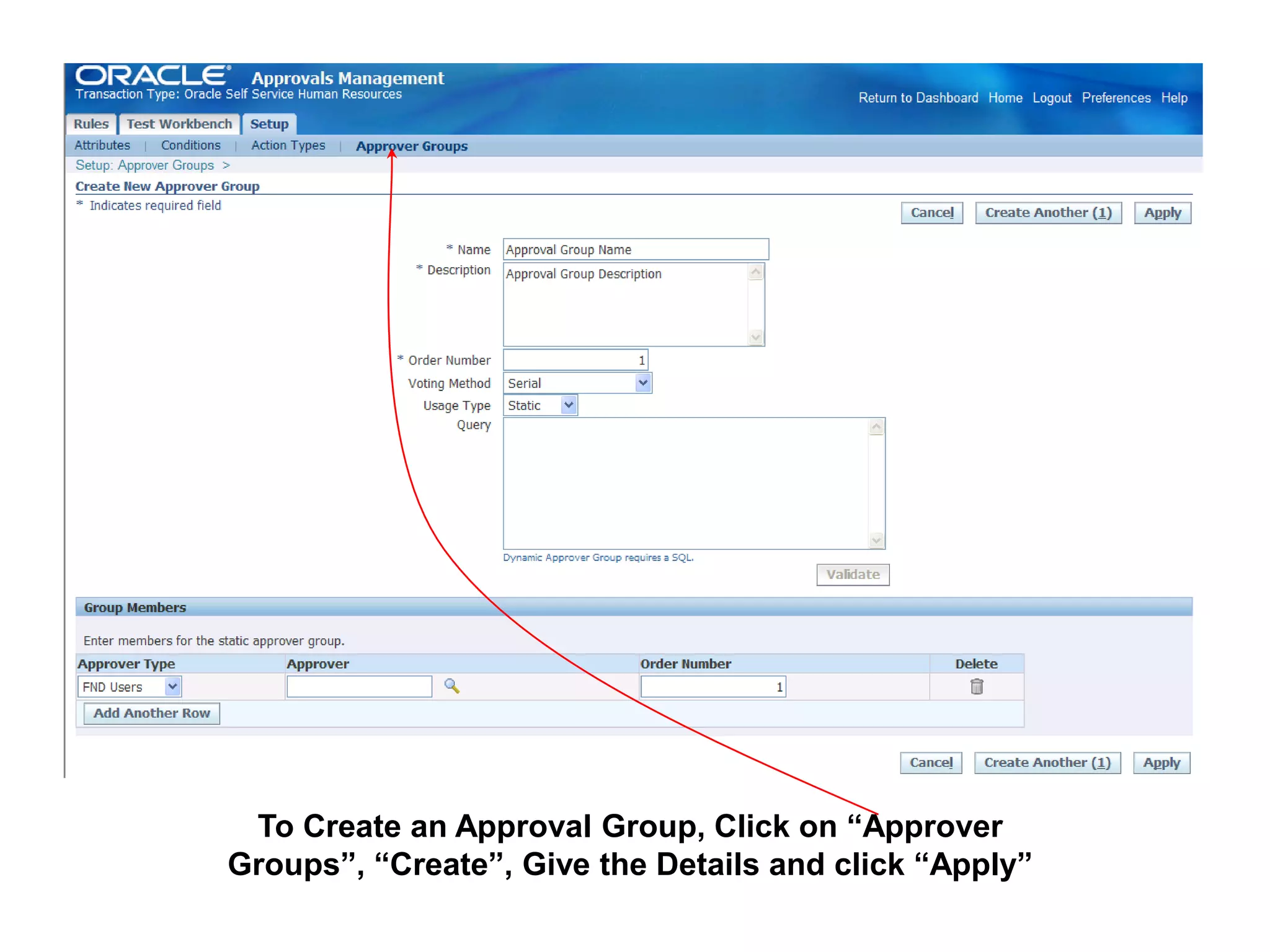
Task: Click the approver search magnifier icon
Action: click(x=451, y=686)
